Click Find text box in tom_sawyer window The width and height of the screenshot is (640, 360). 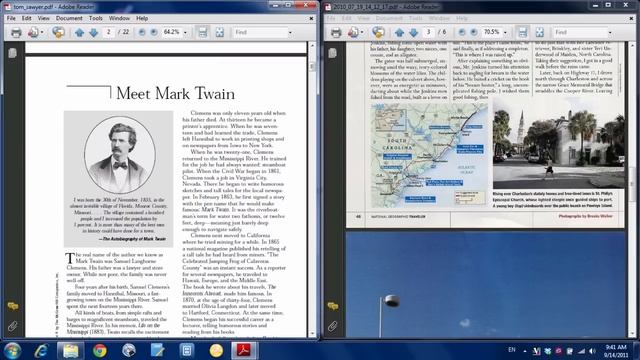click(x=259, y=32)
